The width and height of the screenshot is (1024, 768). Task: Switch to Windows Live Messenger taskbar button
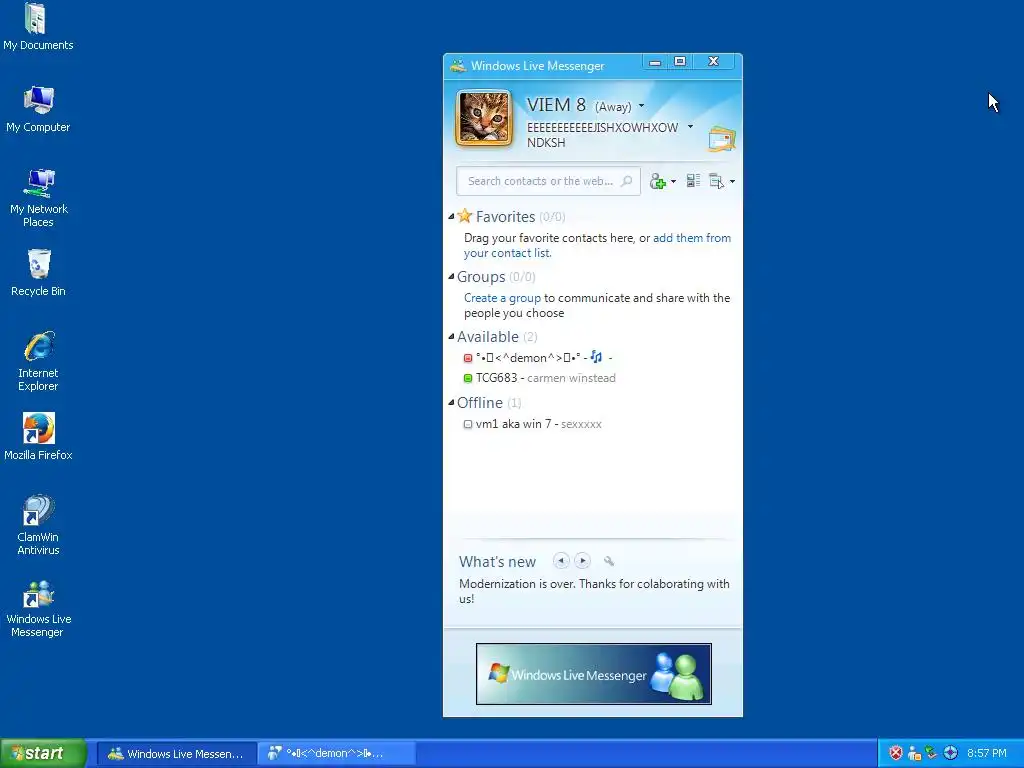coord(176,754)
